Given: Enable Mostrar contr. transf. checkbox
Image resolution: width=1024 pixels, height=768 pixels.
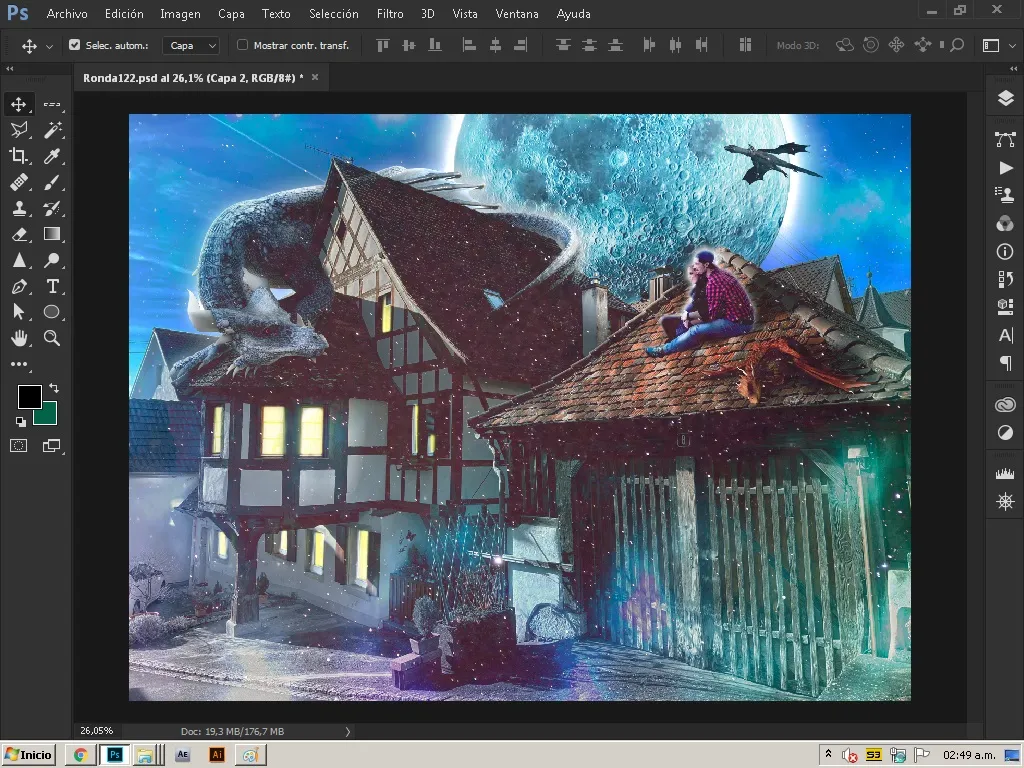Looking at the screenshot, I should point(242,45).
